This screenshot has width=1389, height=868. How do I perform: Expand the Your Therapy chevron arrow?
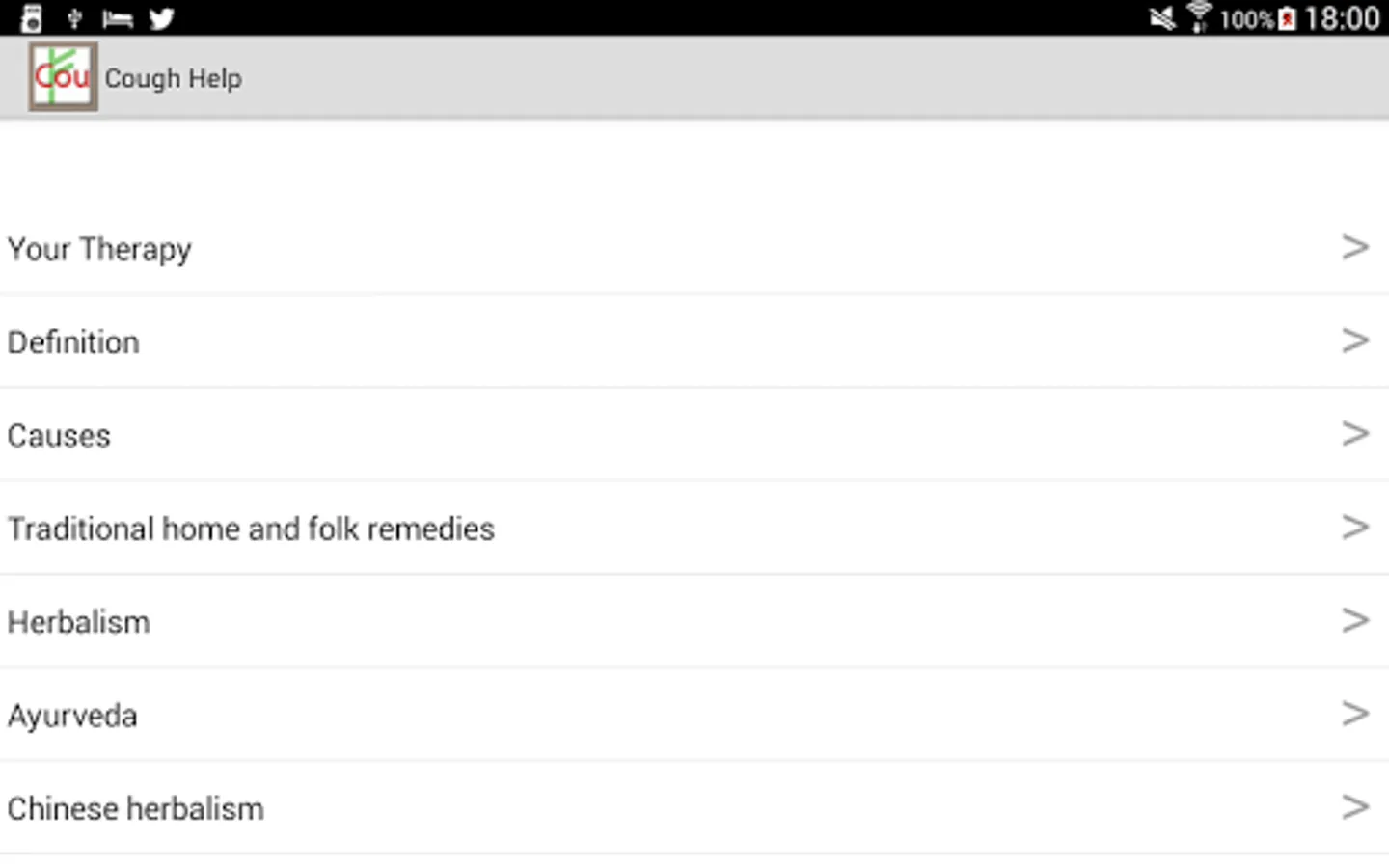pos(1355,248)
